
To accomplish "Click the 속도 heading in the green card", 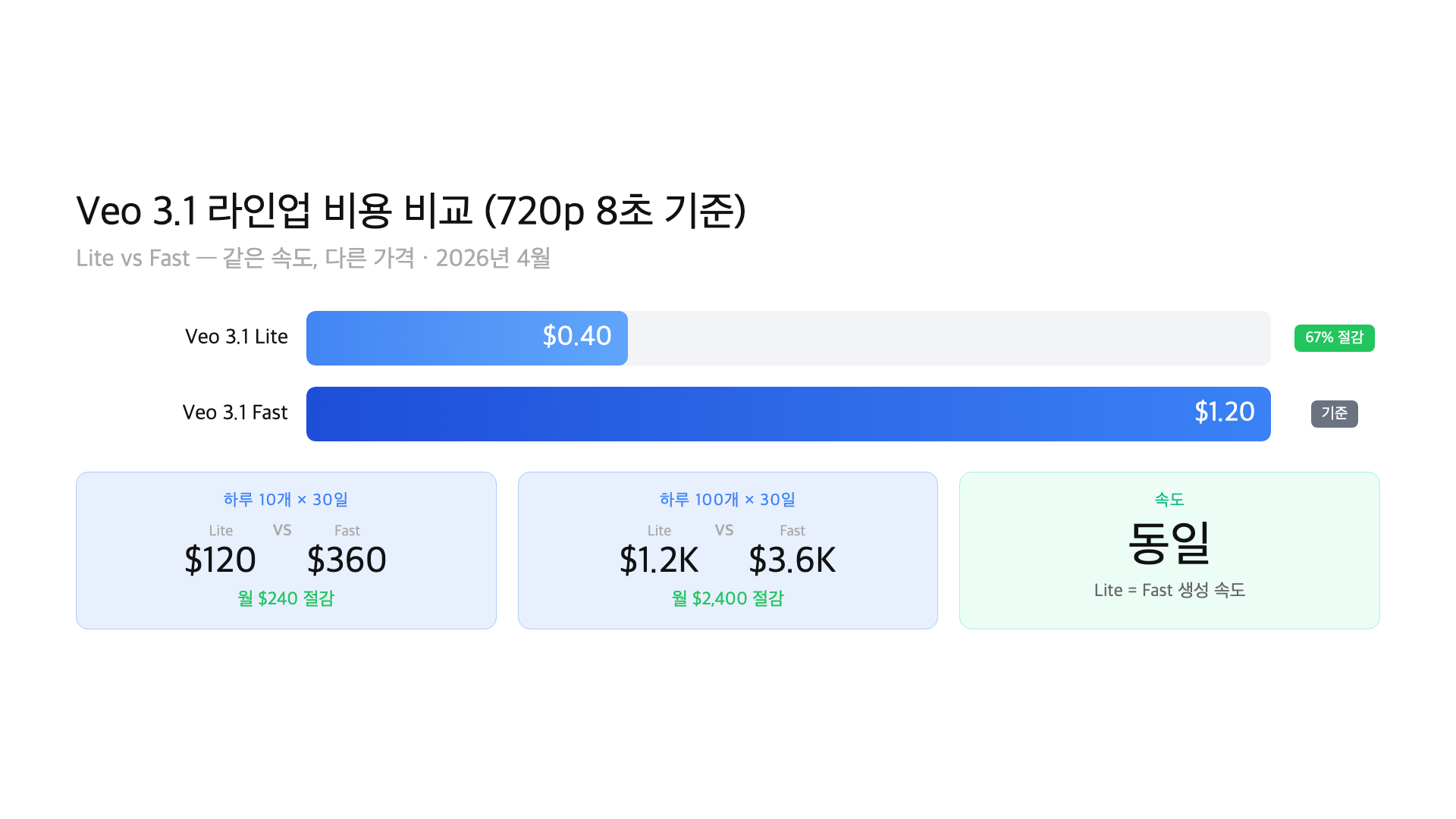I will 1169,500.
